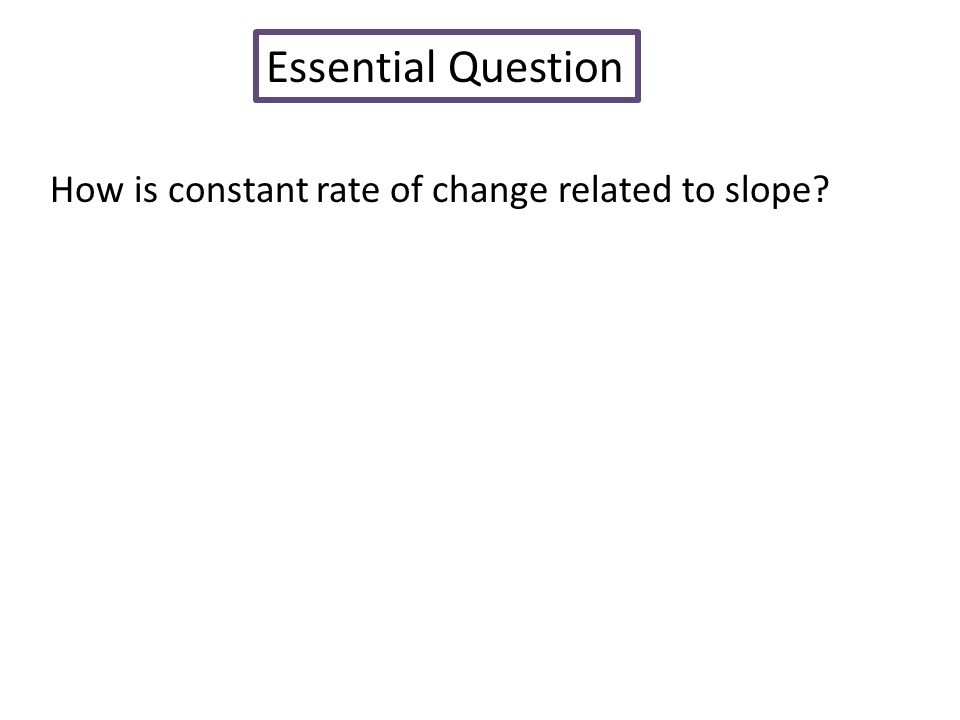This screenshot has height=720, width=960.
Task: Click the word "of" in the question
Action: [407, 190]
